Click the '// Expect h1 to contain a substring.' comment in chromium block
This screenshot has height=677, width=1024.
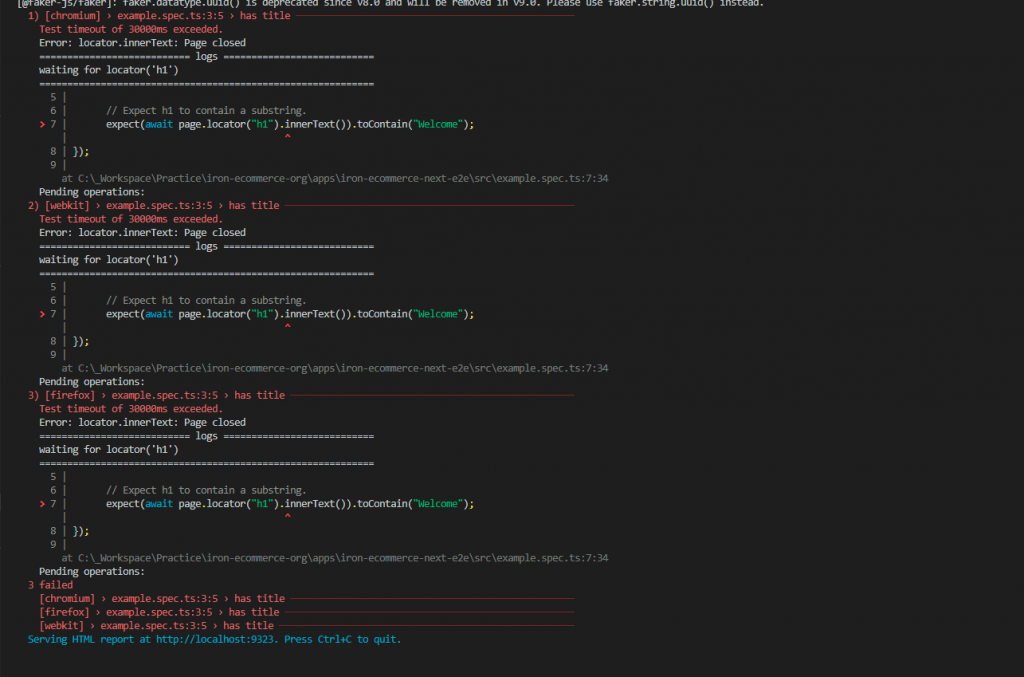206,111
